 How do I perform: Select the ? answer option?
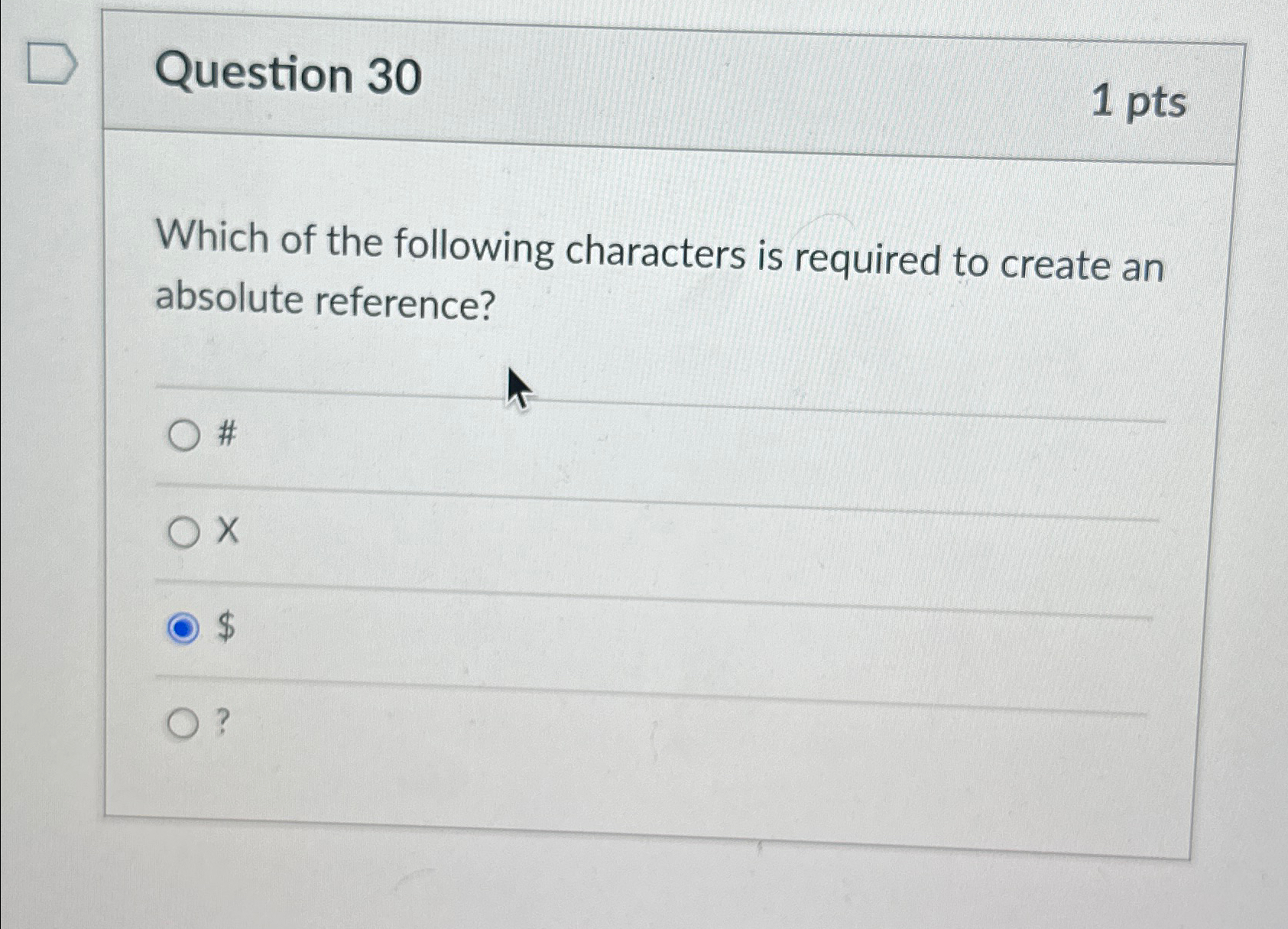coord(183,724)
